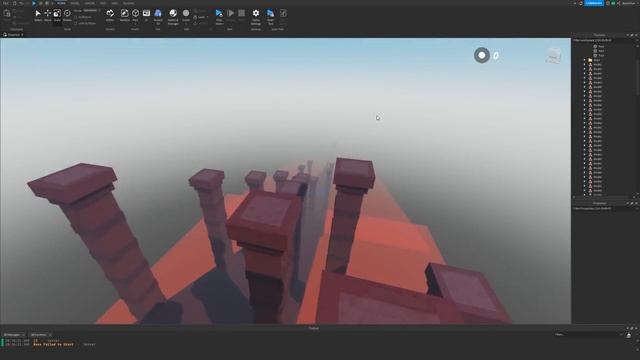
Task: Open the Material Manager
Action: [x=173, y=16]
